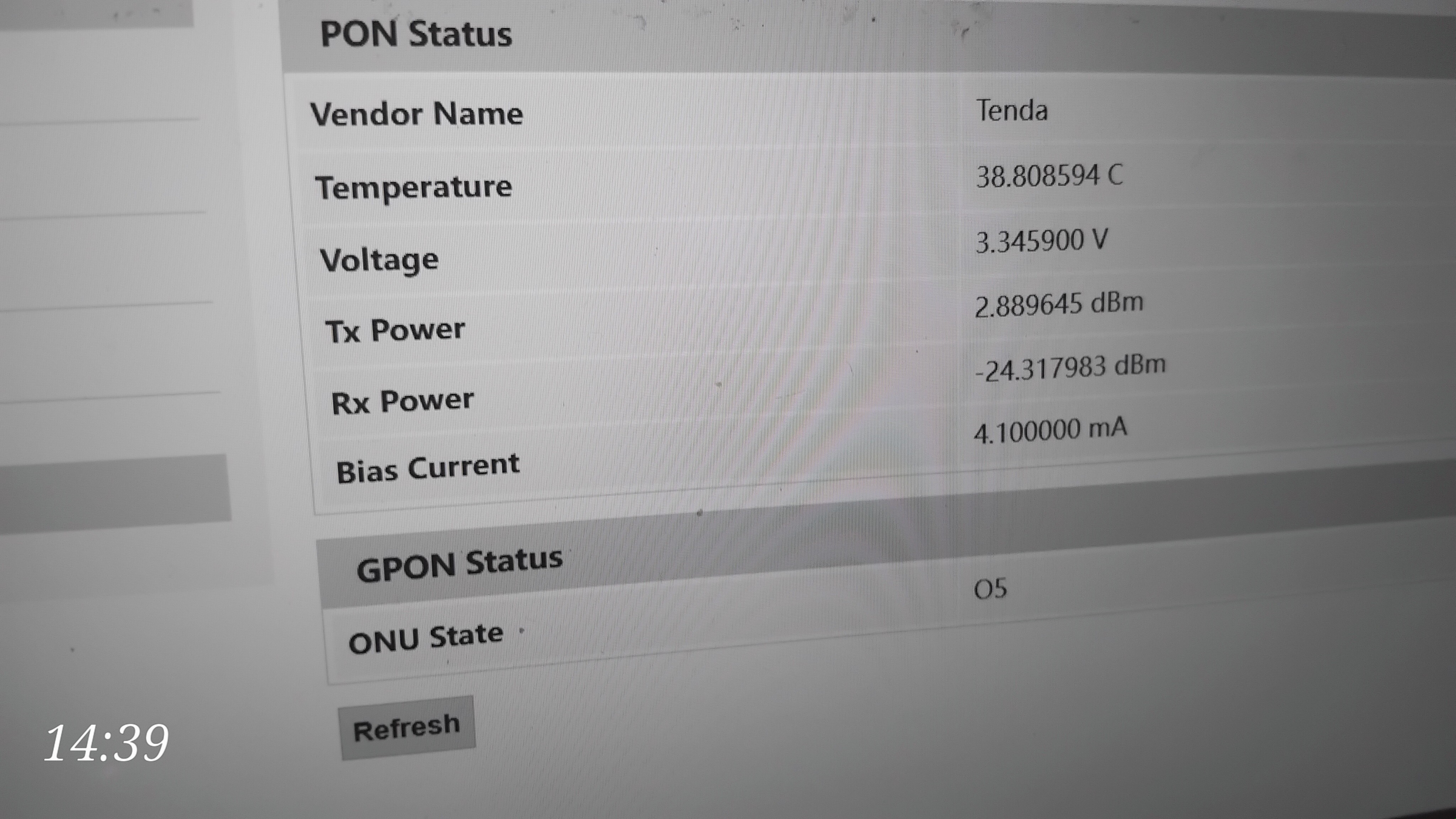Click the GPON Status section header

click(x=459, y=564)
